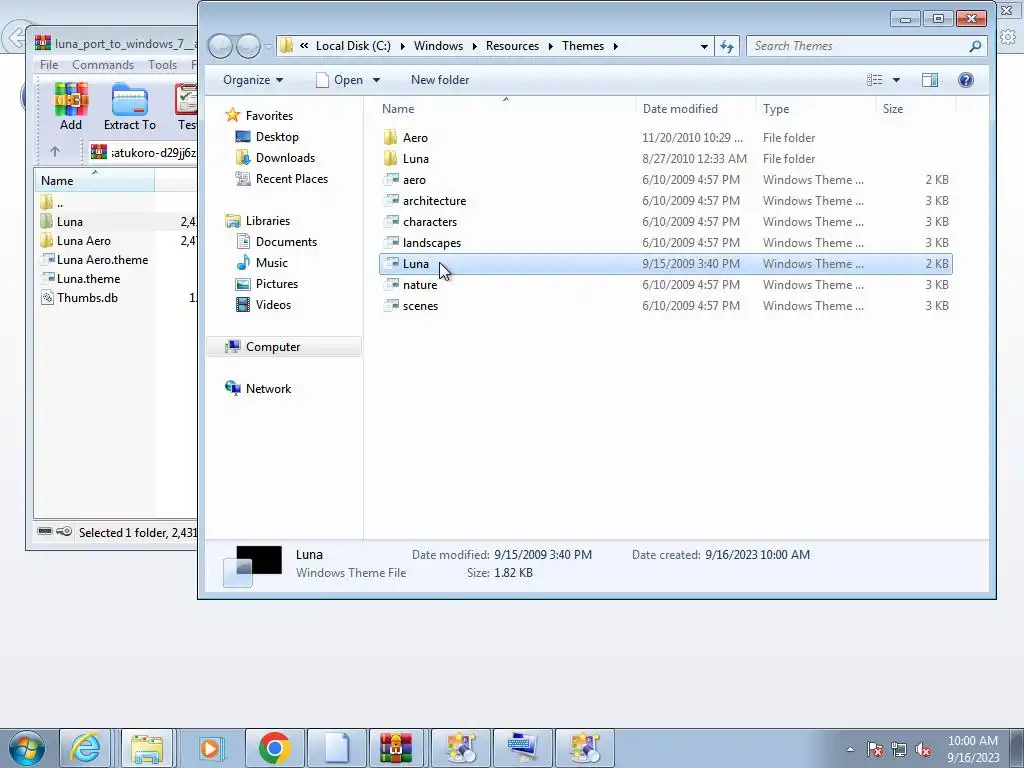This screenshot has height=768, width=1024.
Task: Navigate to Windows breadcrumb
Action: point(438,46)
